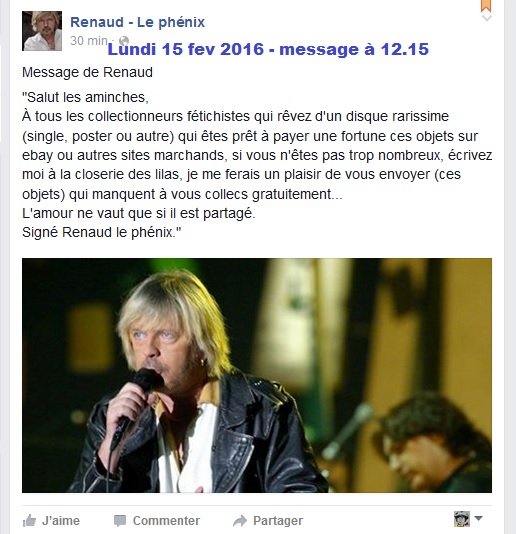
Task: Expand the arrow next to the small avatar
Action: (479, 518)
